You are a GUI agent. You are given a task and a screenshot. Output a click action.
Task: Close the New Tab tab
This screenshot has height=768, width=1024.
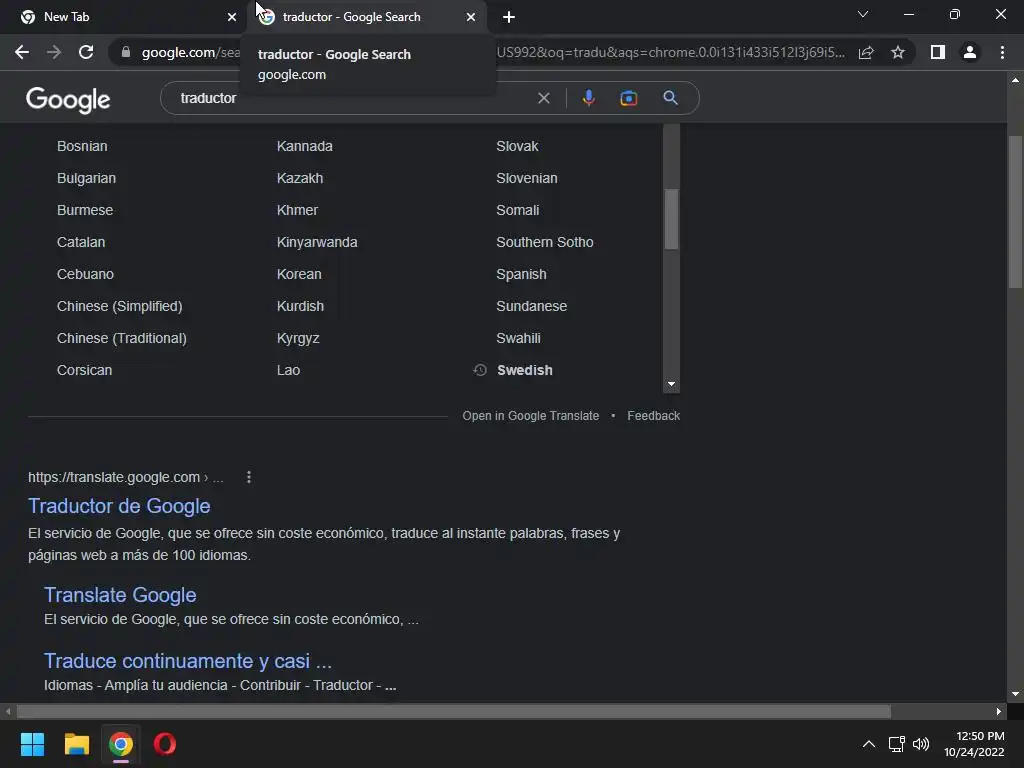point(232,17)
